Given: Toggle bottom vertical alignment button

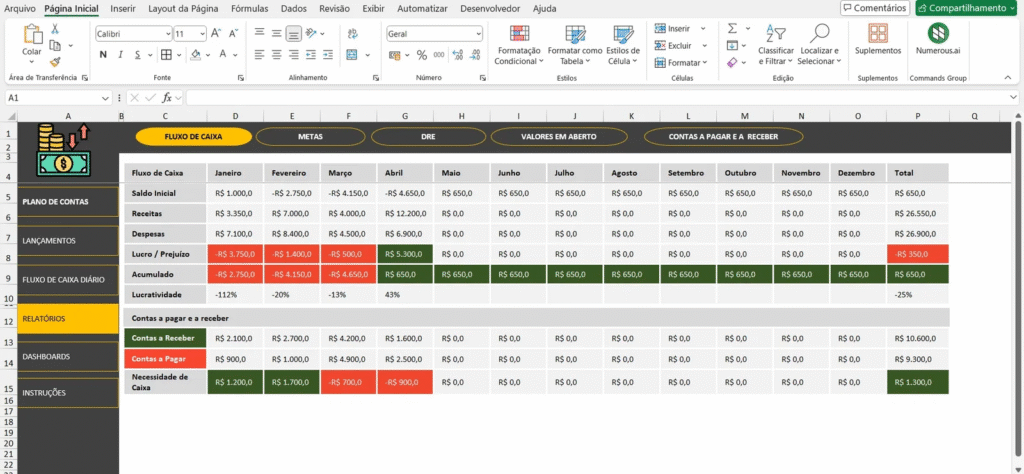Looking at the screenshot, I should coord(293,33).
